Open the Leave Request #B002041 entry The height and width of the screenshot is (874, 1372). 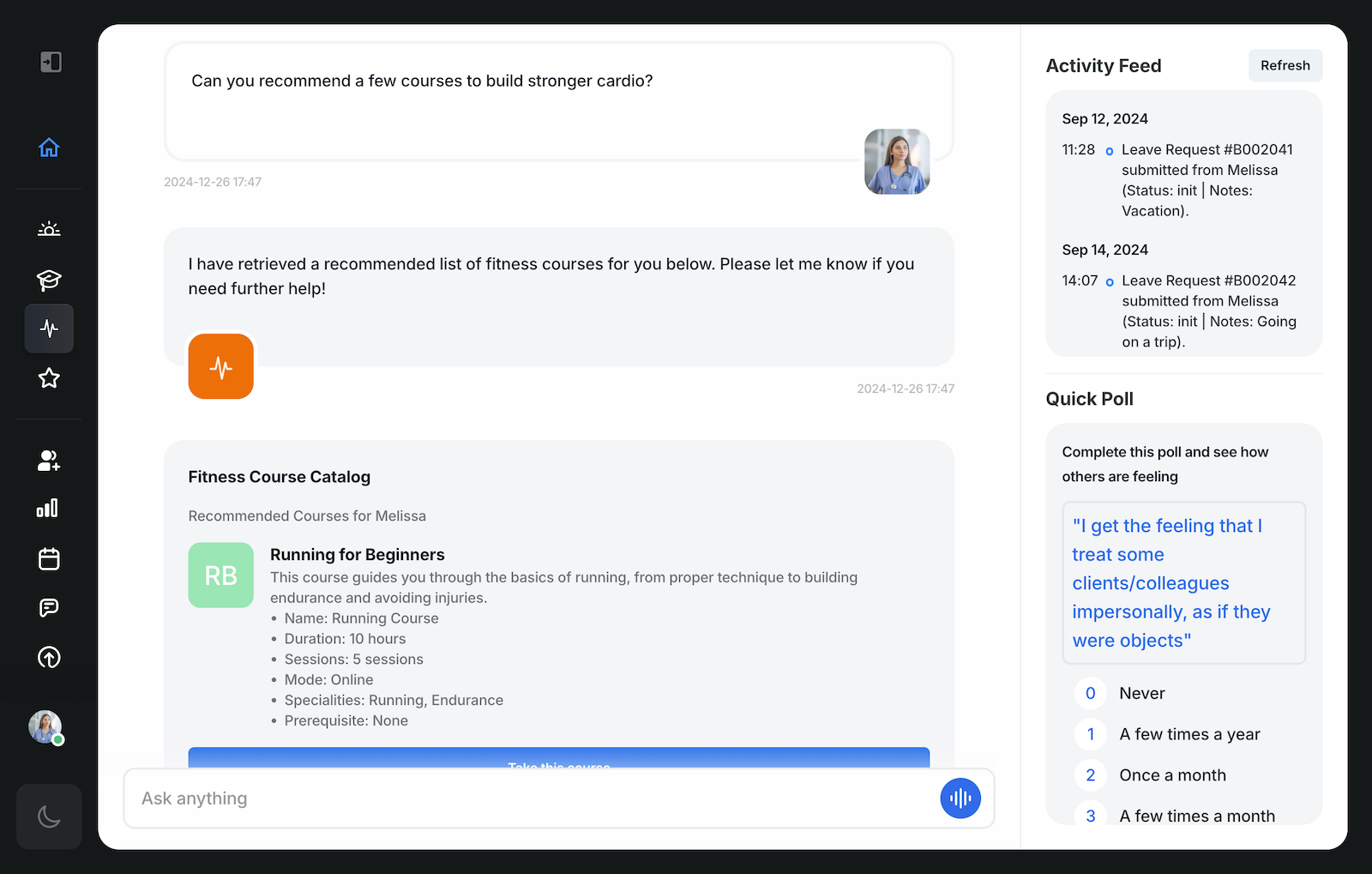(1200, 179)
